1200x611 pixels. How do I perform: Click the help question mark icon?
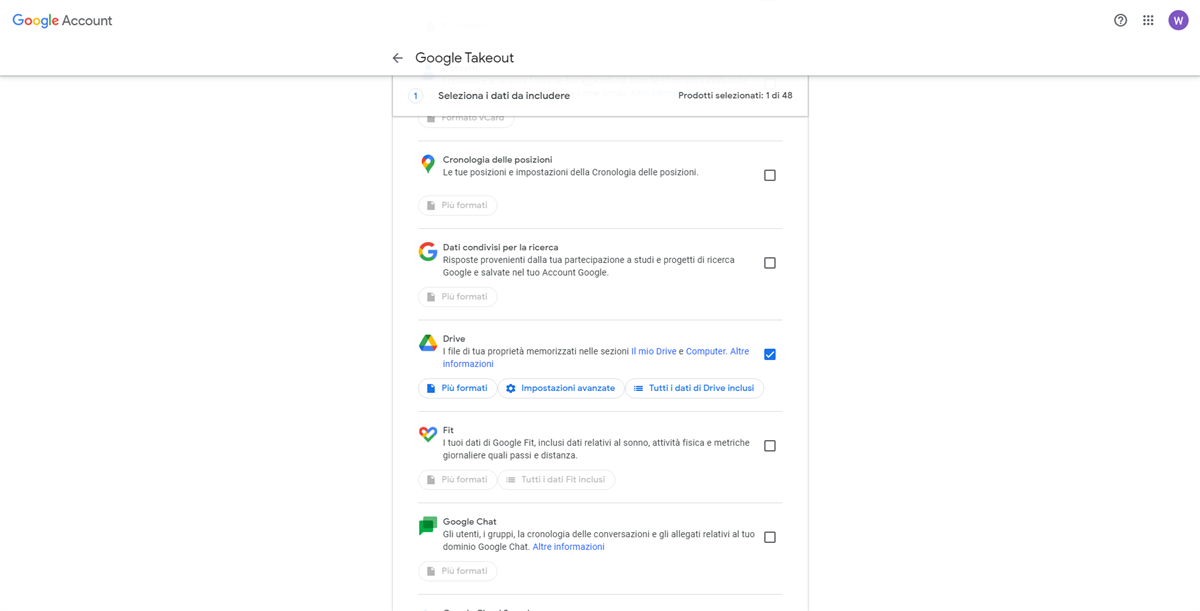(x=1120, y=20)
